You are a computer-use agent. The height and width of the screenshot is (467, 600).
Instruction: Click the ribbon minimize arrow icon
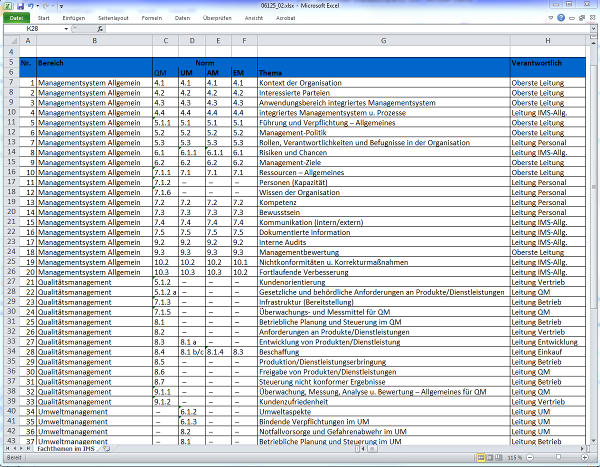552,18
